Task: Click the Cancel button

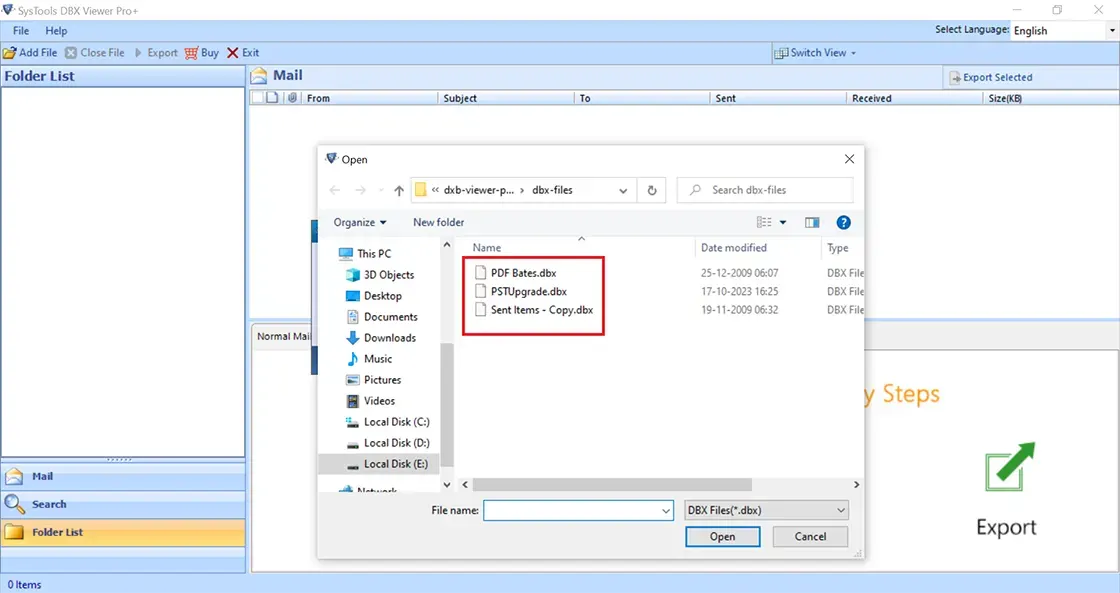Action: [810, 537]
